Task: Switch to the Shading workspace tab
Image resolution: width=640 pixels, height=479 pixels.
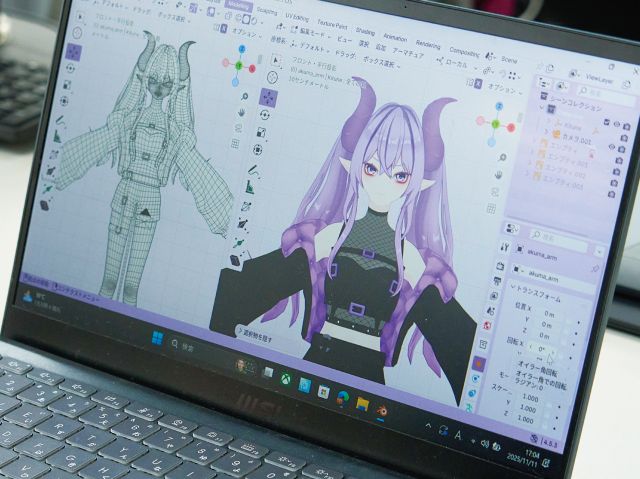Action: click(x=365, y=31)
